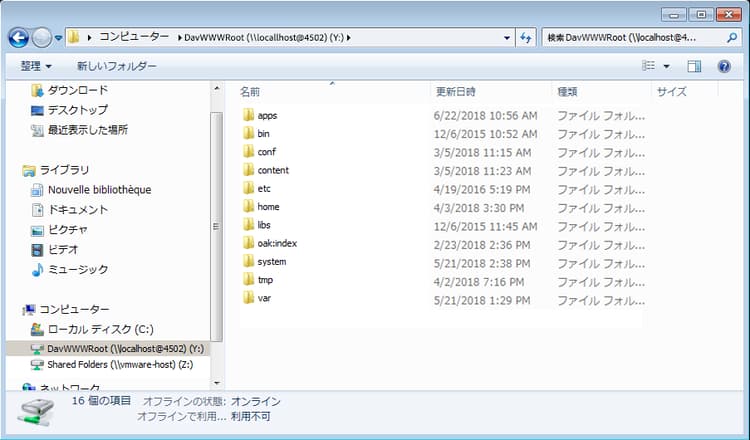750x440 pixels.
Task: Open the recent locations history arrow
Action: pyautogui.click(x=58, y=38)
